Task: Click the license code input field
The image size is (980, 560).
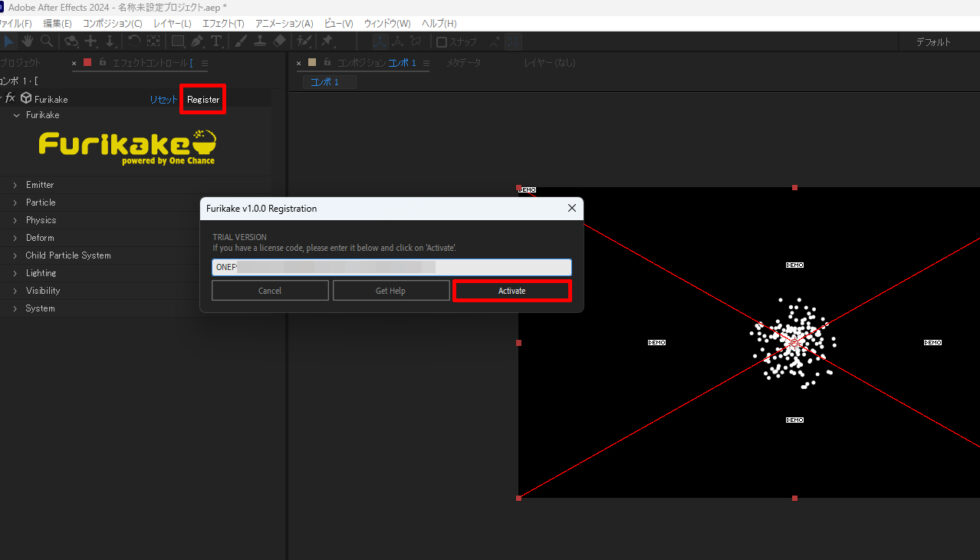Action: (391, 267)
